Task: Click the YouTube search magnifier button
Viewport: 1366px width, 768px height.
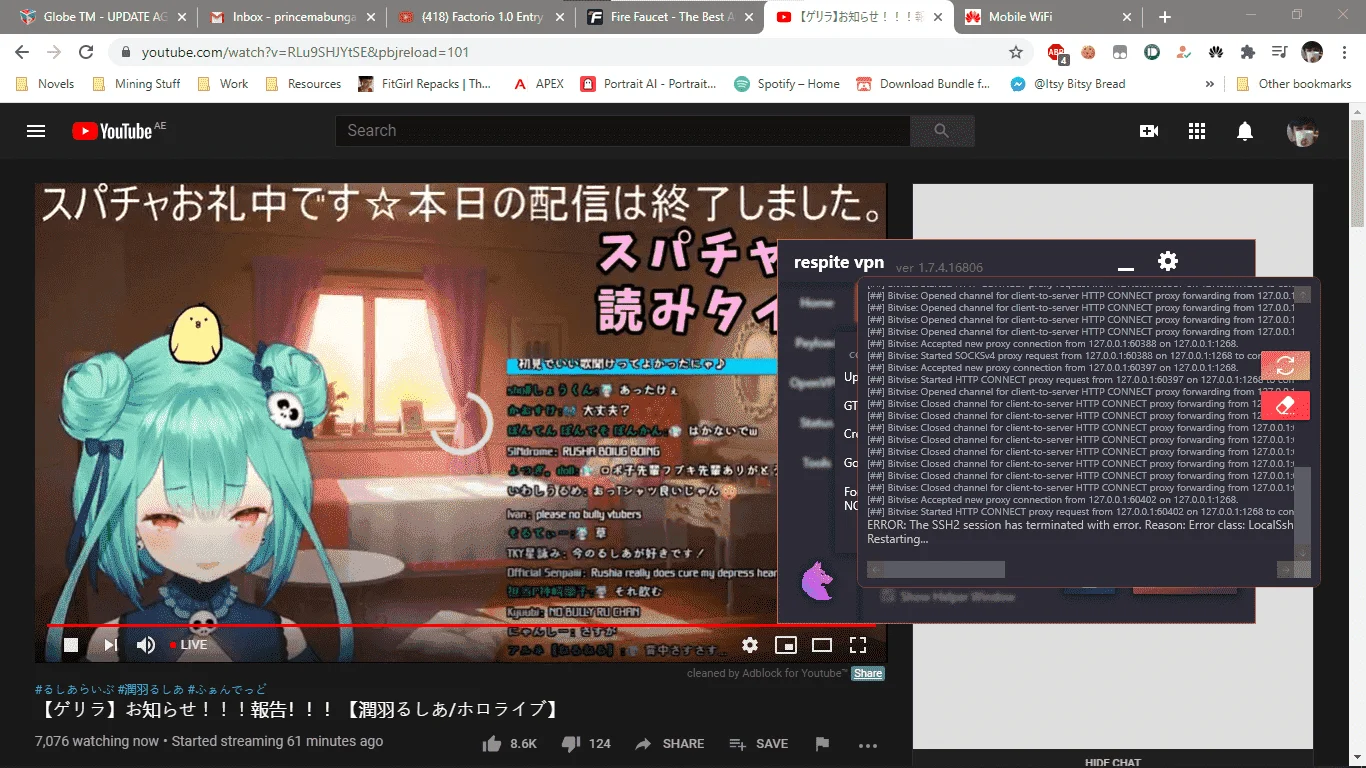Action: coord(941,131)
